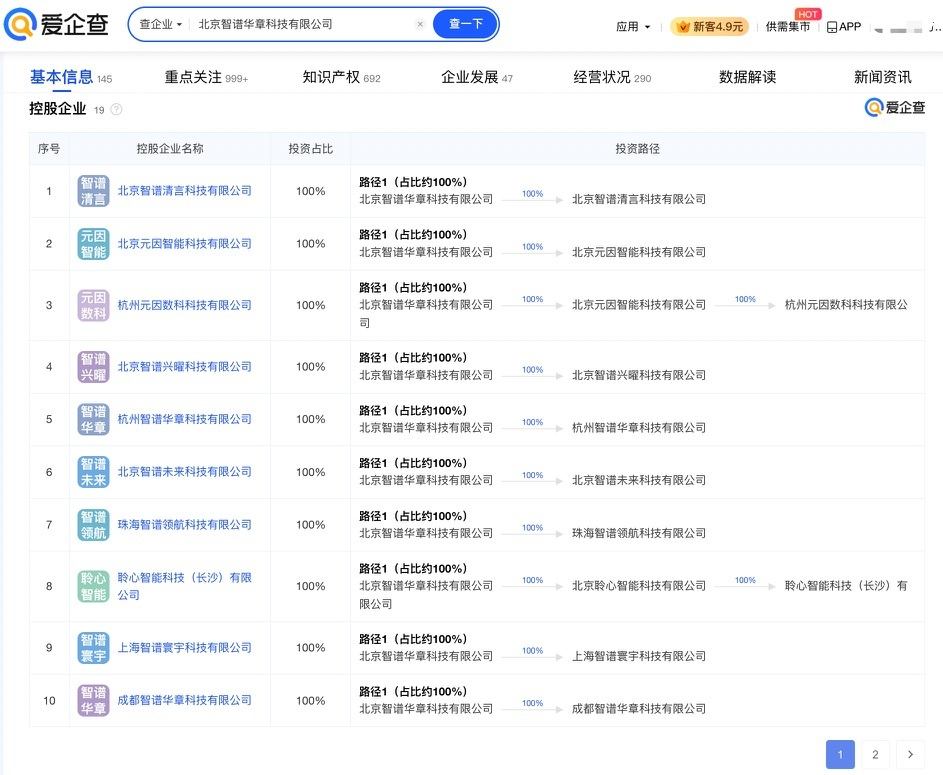Open 北京智谱清言科技有限公司 company link
Screen dimensions: 943x775
pyautogui.click(x=184, y=191)
